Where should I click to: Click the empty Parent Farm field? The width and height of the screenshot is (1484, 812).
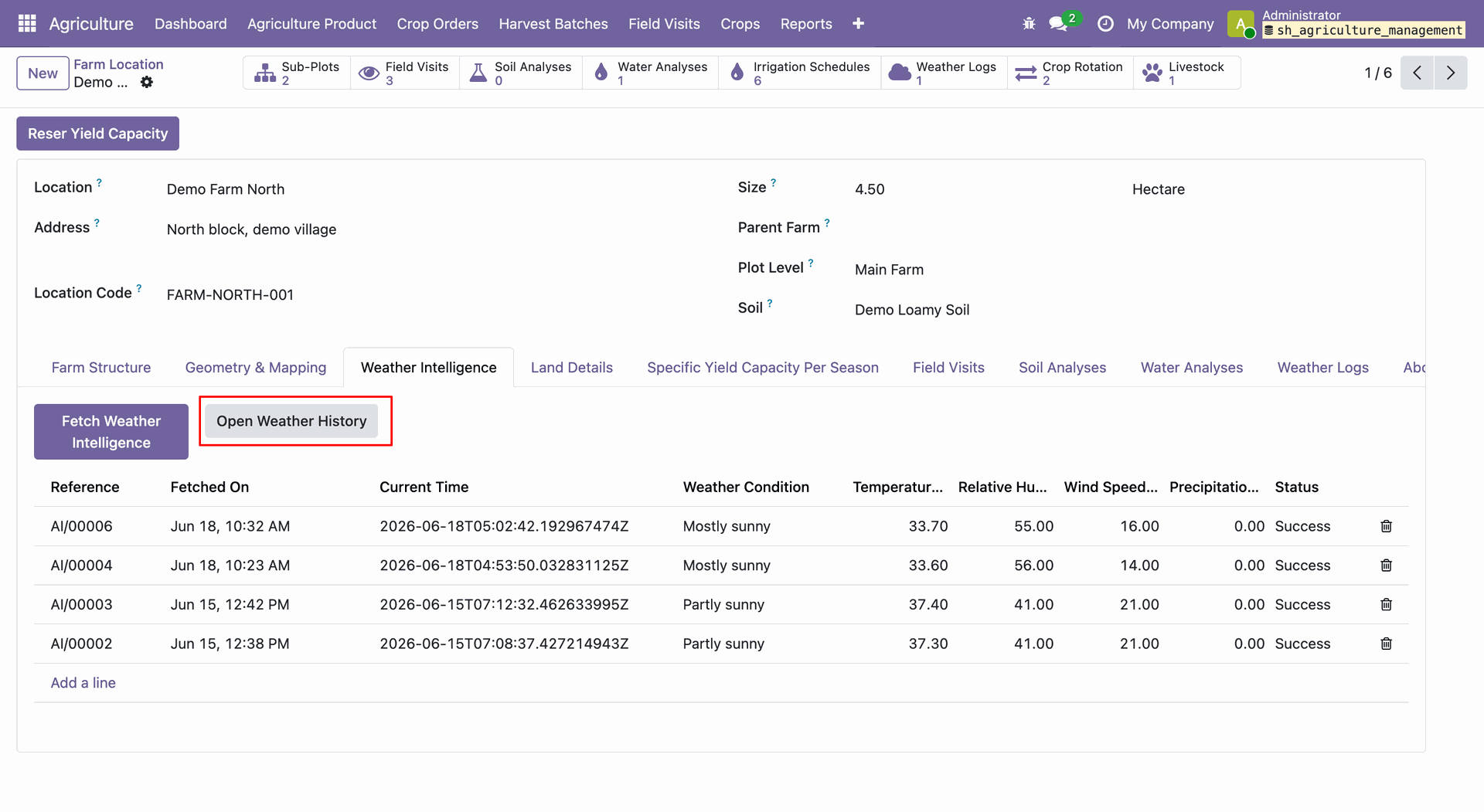(x=1132, y=229)
